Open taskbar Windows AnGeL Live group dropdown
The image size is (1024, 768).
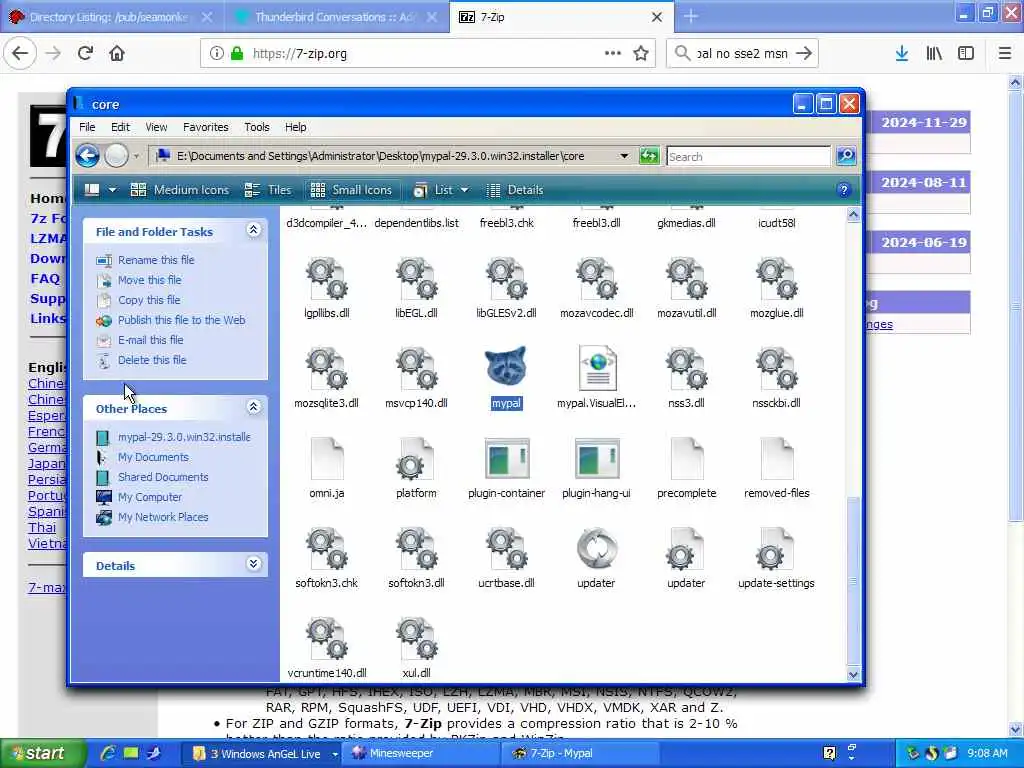pos(334,754)
